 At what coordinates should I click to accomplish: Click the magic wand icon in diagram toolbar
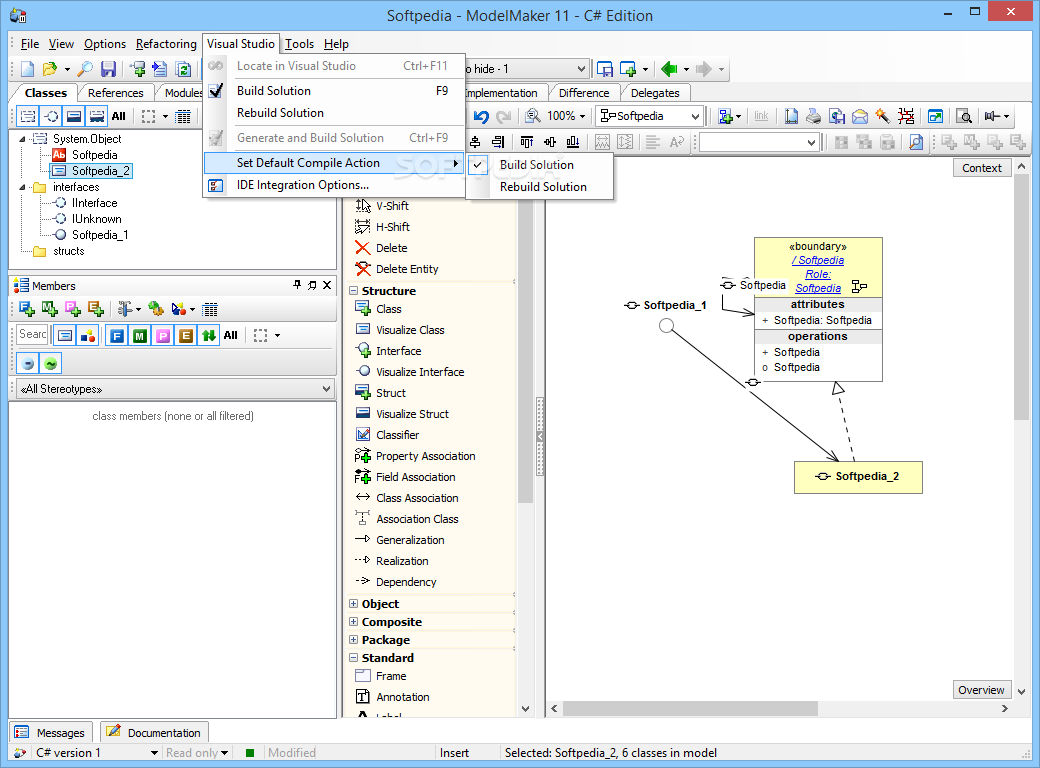click(883, 117)
